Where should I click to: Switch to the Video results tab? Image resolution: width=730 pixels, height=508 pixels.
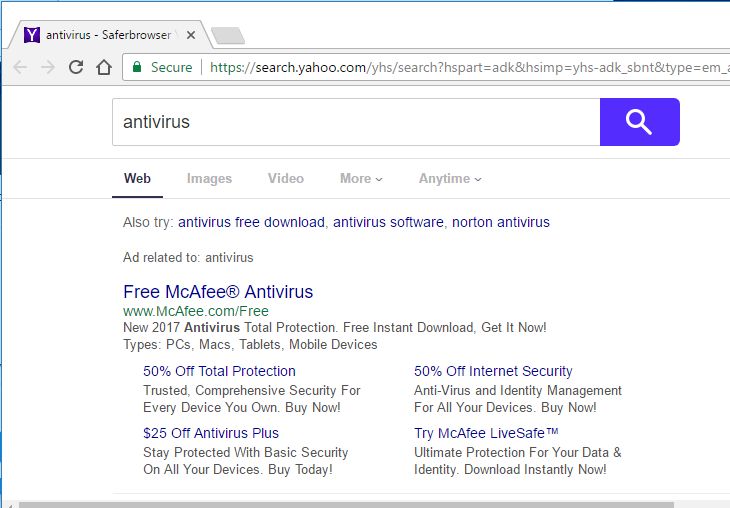[285, 178]
